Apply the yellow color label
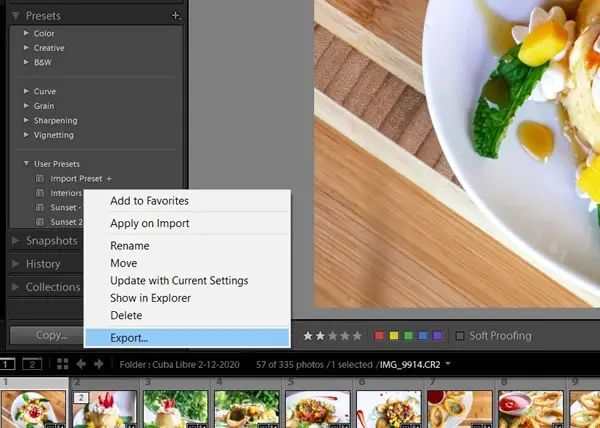 click(394, 336)
